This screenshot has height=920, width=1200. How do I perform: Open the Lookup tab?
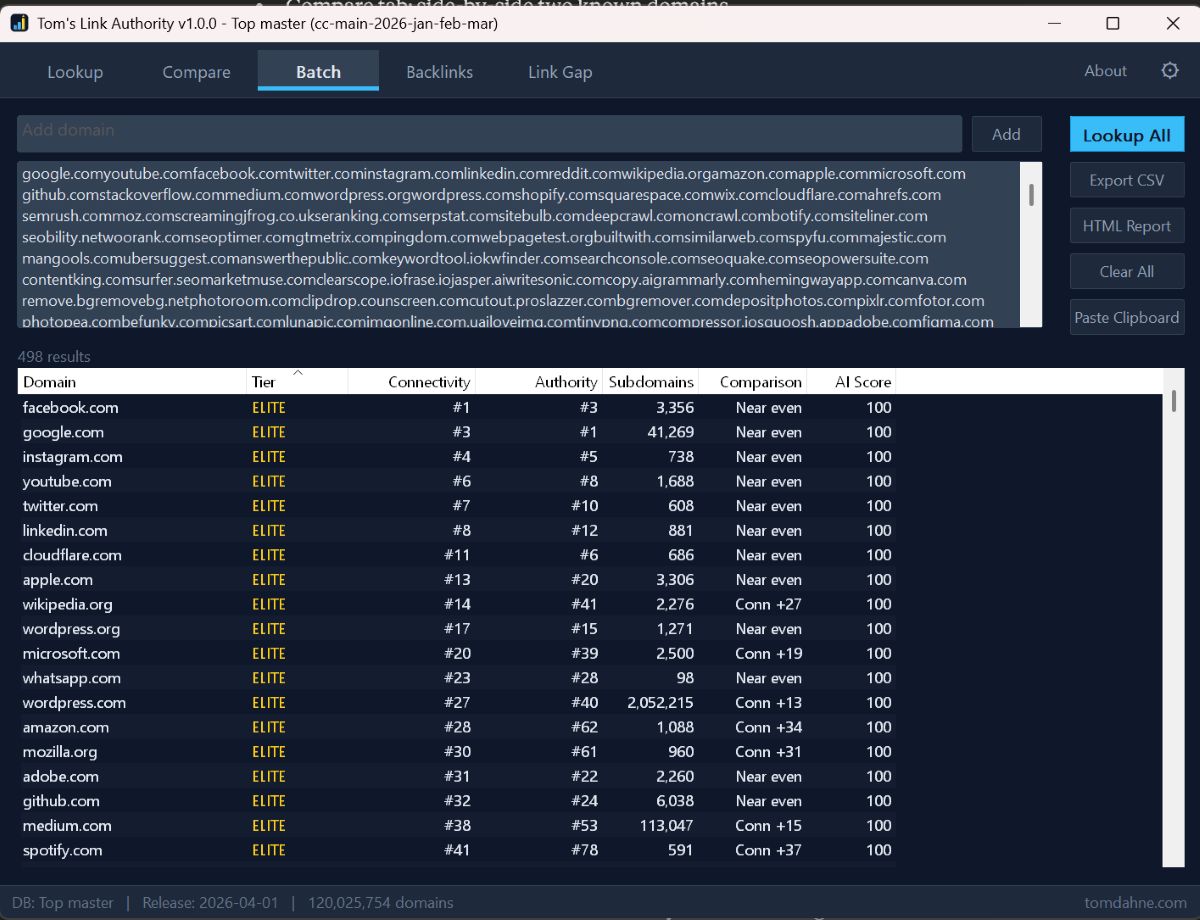click(x=75, y=71)
